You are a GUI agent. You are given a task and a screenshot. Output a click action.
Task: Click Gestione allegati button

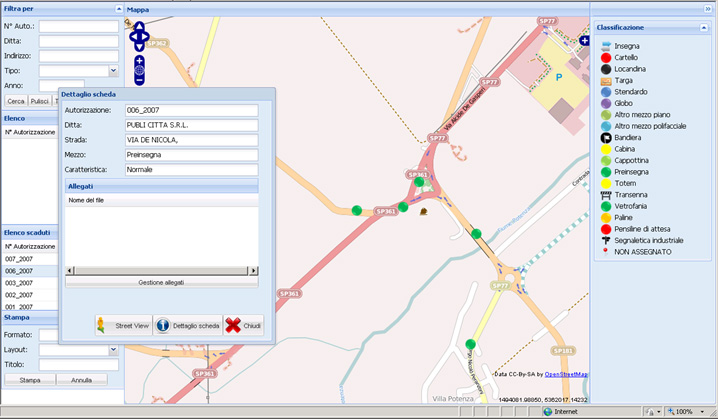pyautogui.click(x=161, y=283)
